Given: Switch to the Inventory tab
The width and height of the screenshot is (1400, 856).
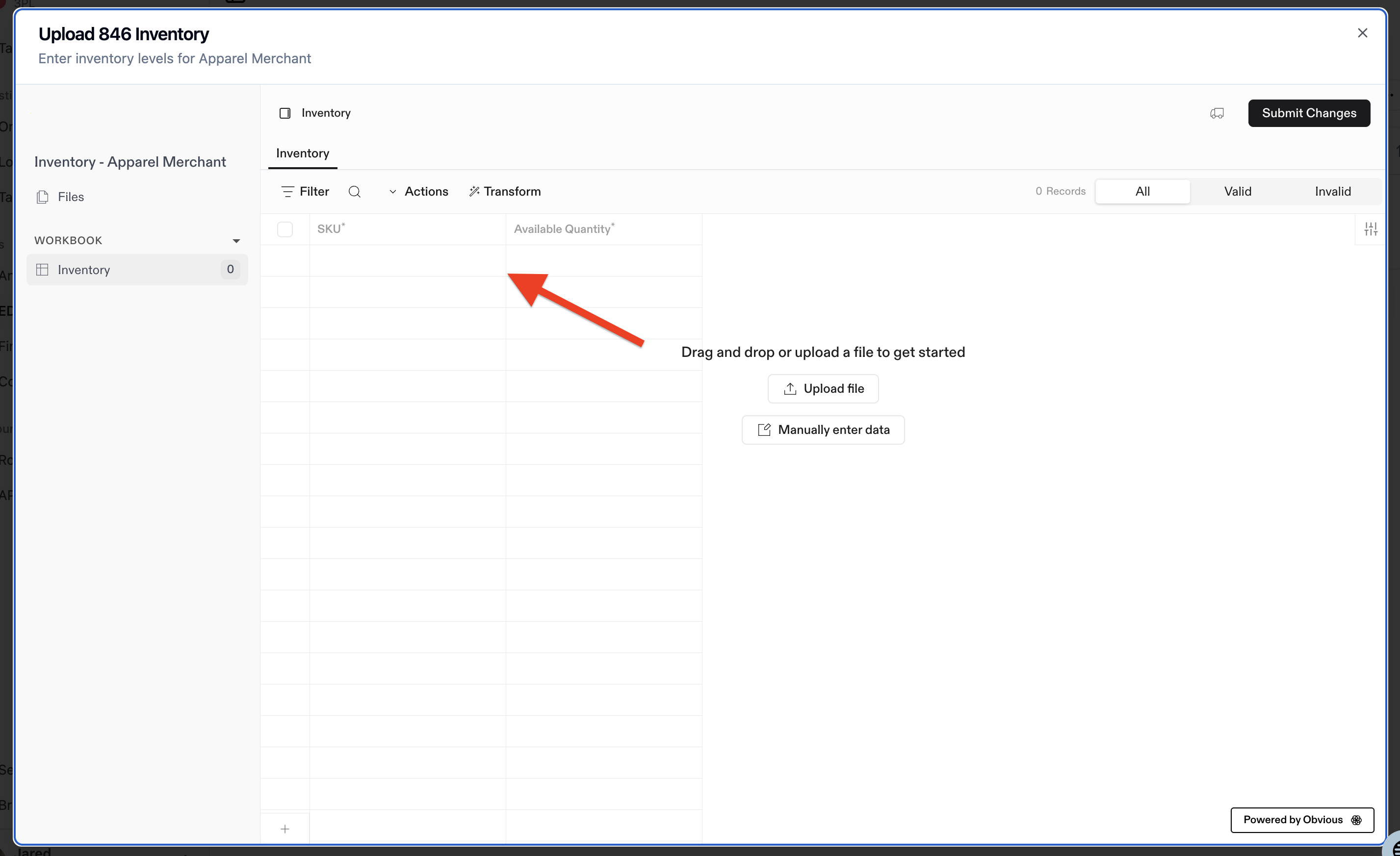Looking at the screenshot, I should pos(302,153).
